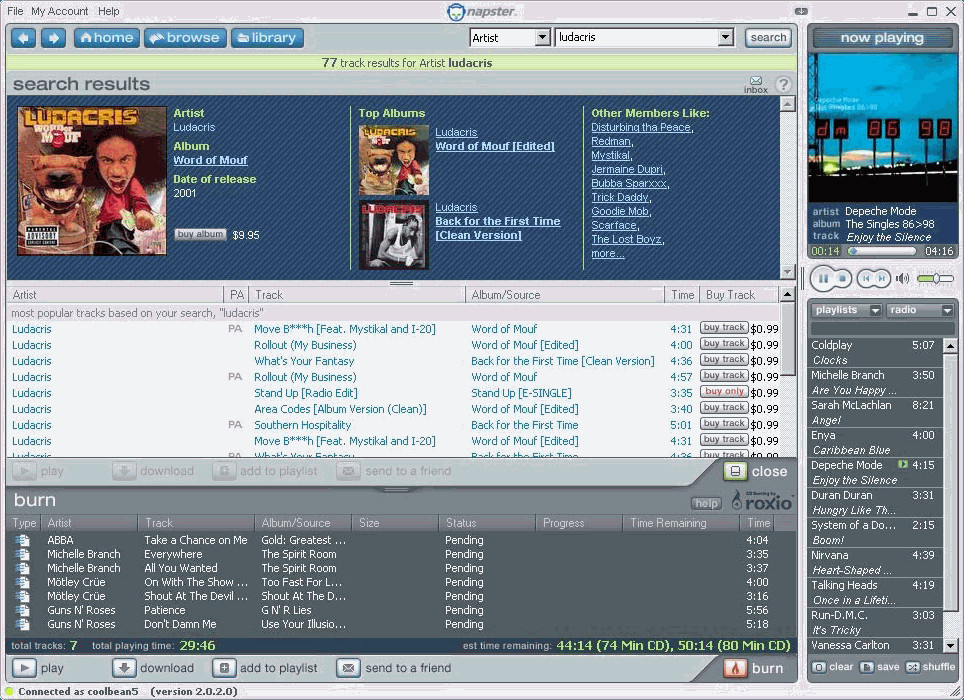This screenshot has width=964, height=700.
Task: Open the Trick Daddy artist link
Action: tap(620, 197)
